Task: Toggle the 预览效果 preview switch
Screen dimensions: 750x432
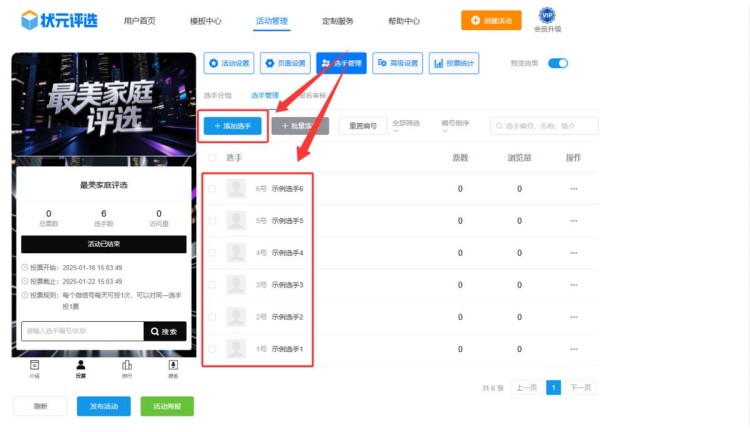Action: coord(557,64)
